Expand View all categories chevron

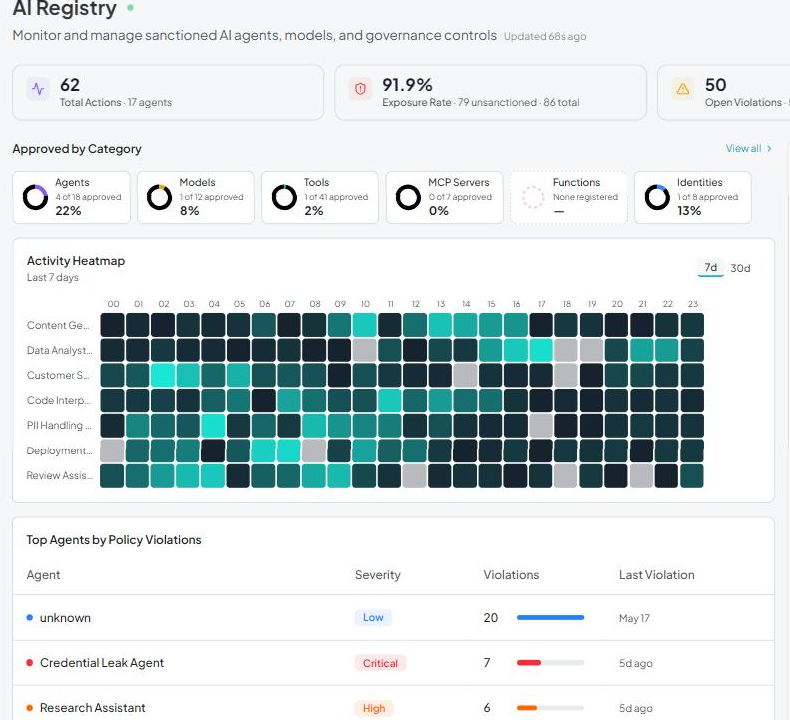769,149
